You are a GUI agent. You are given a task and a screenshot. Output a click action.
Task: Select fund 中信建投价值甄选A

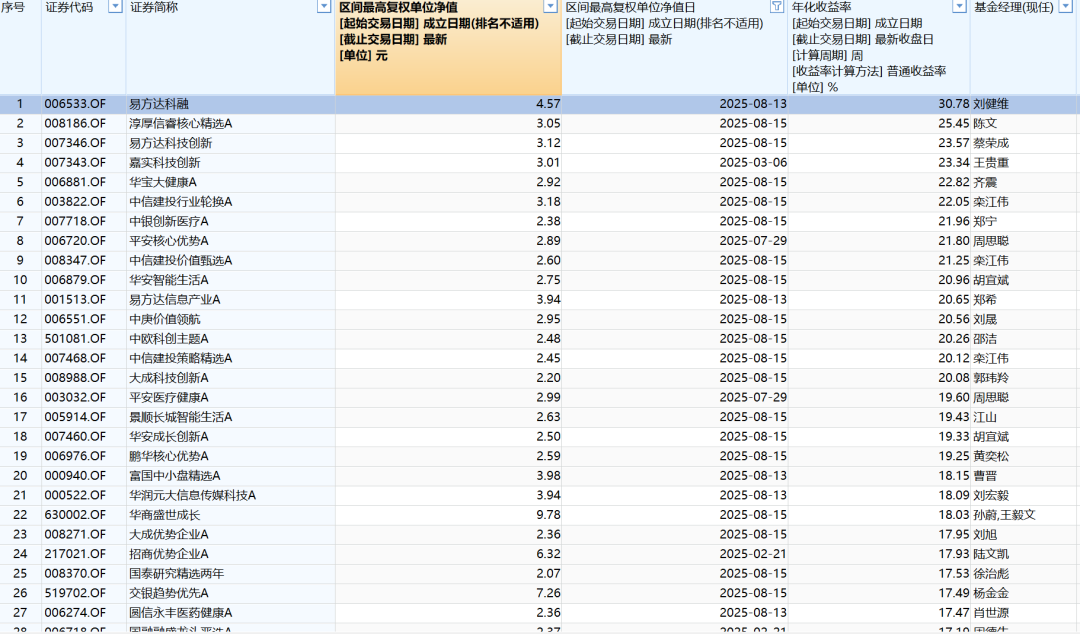click(x=180, y=260)
